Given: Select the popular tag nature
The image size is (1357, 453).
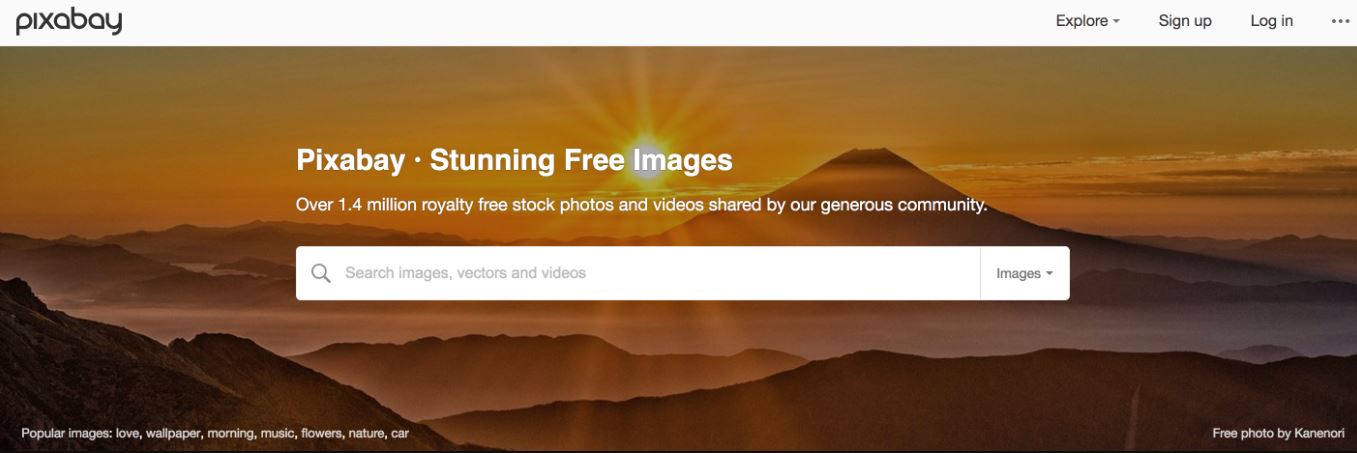Looking at the screenshot, I should tap(366, 434).
